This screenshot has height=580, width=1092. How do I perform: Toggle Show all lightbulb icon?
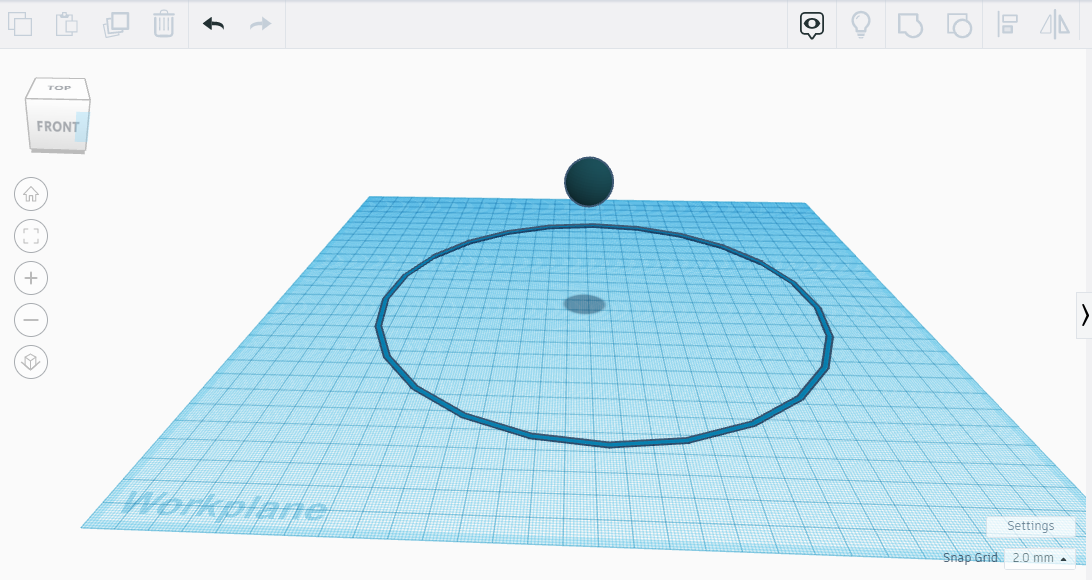pyautogui.click(x=861, y=25)
